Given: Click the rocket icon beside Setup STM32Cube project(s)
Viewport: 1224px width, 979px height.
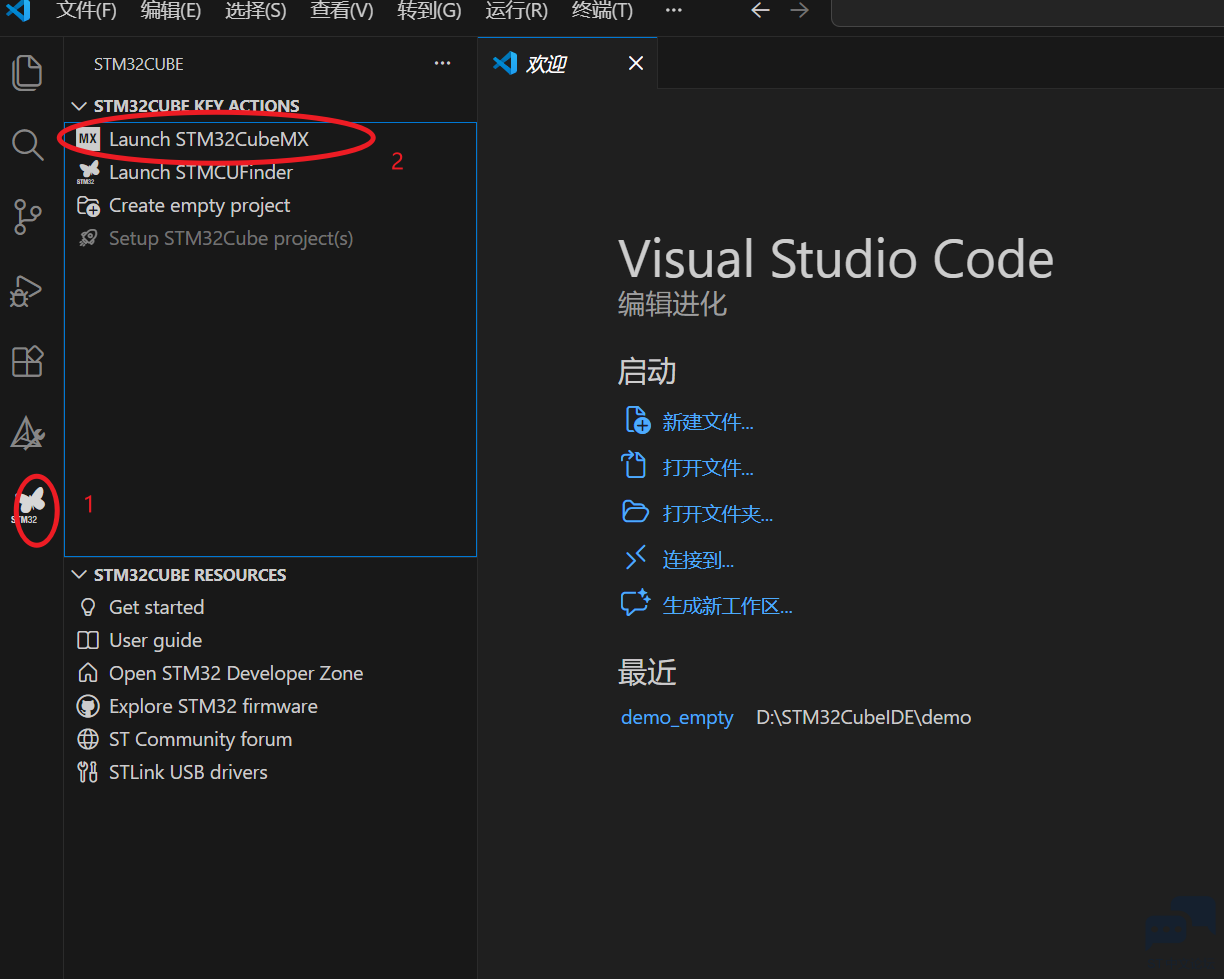Looking at the screenshot, I should (x=88, y=239).
